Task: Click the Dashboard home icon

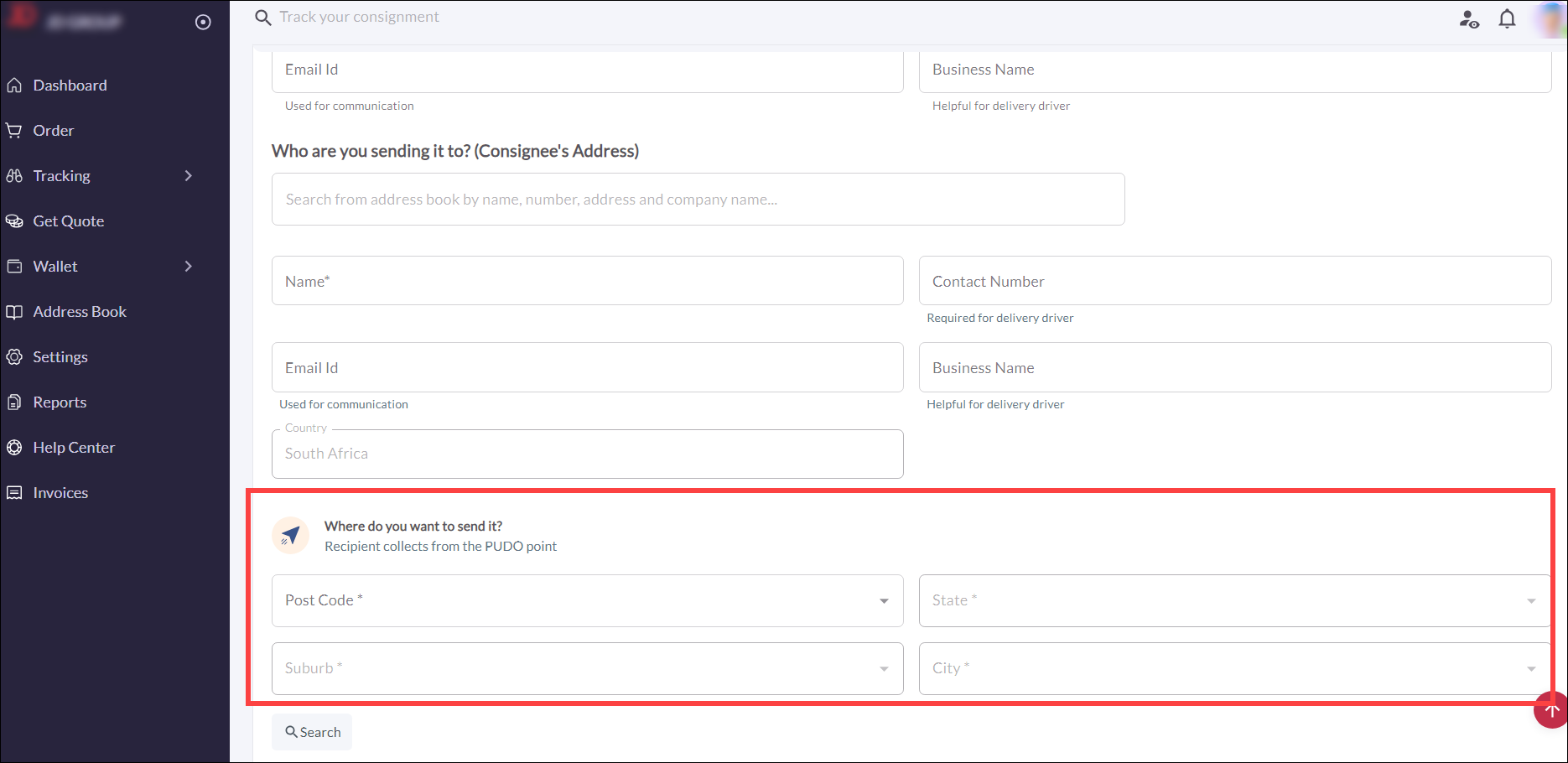Action: (14, 86)
